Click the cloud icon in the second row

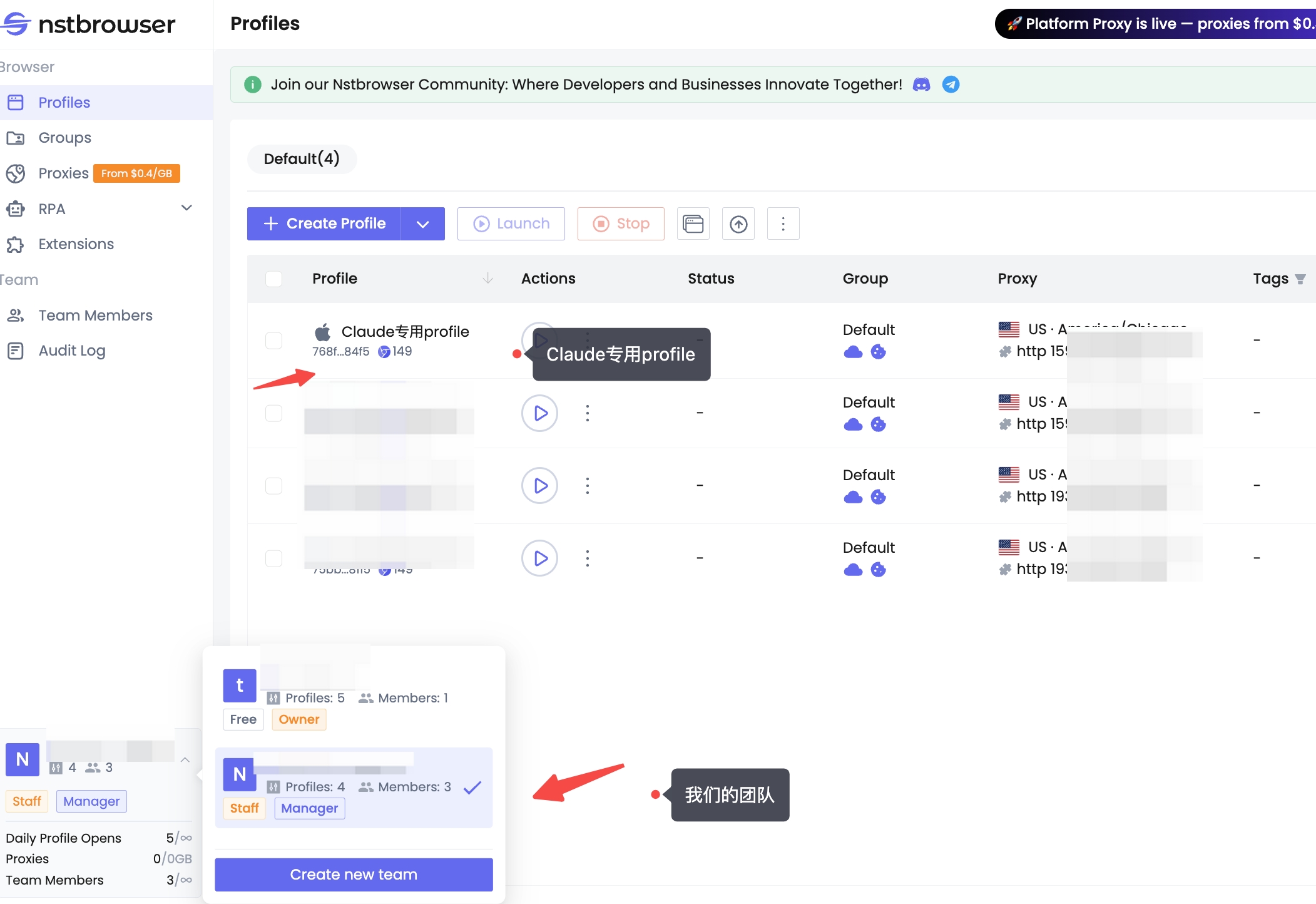click(853, 424)
